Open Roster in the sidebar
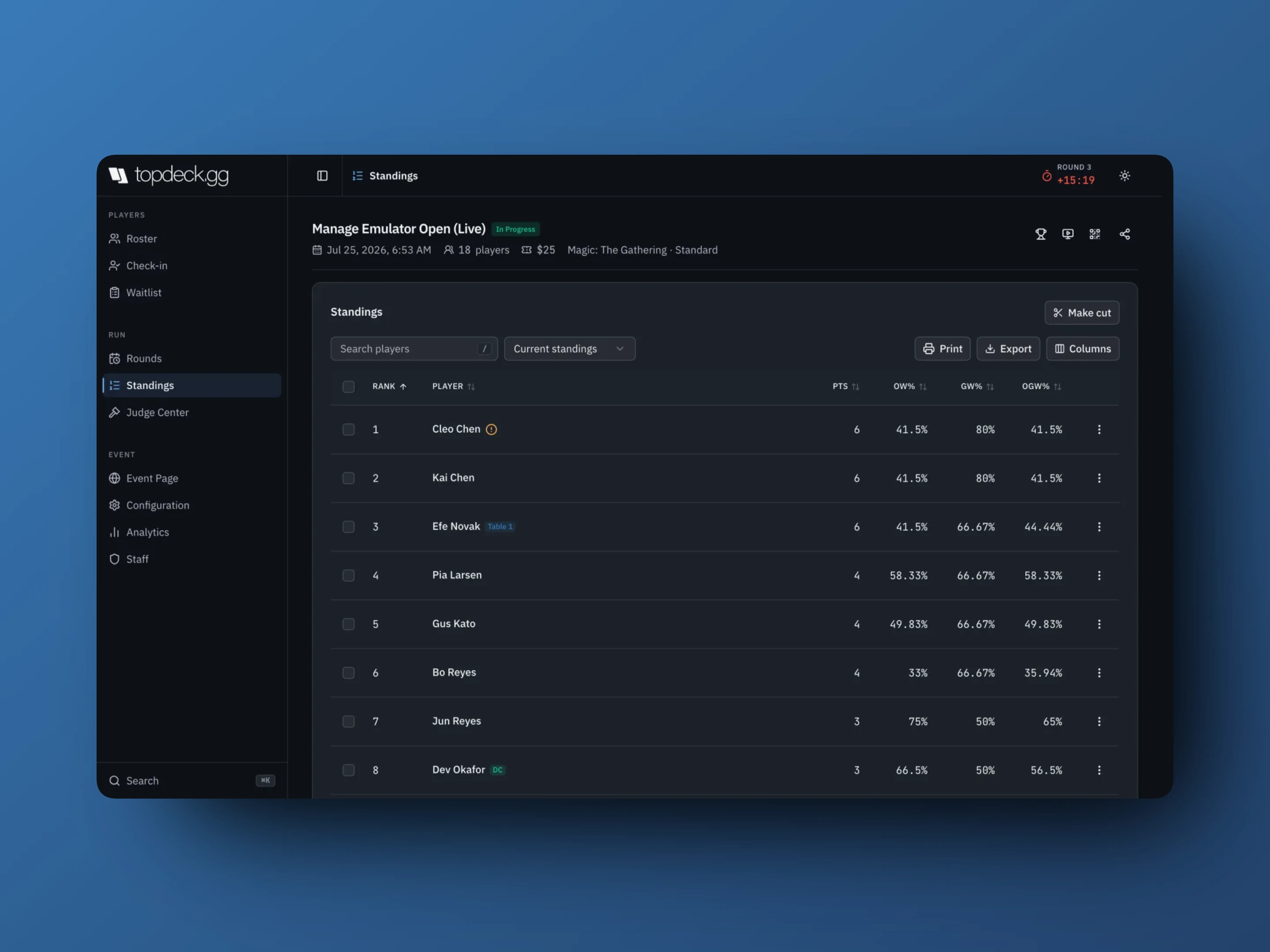1270x952 pixels. 192,239
